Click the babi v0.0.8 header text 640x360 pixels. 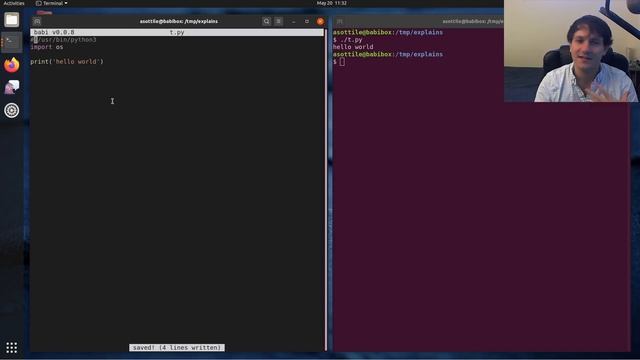pos(54,32)
